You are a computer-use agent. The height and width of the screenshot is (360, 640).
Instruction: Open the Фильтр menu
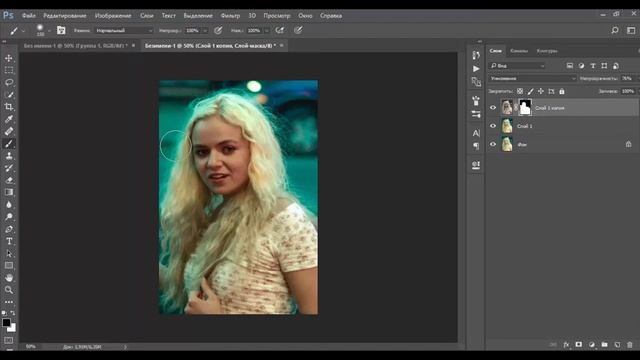(230, 16)
